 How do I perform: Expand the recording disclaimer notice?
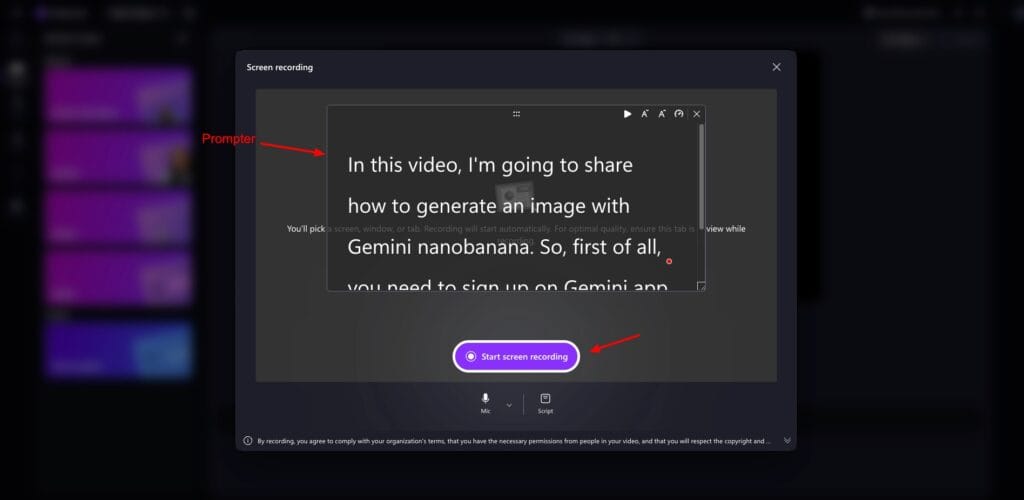pos(787,440)
